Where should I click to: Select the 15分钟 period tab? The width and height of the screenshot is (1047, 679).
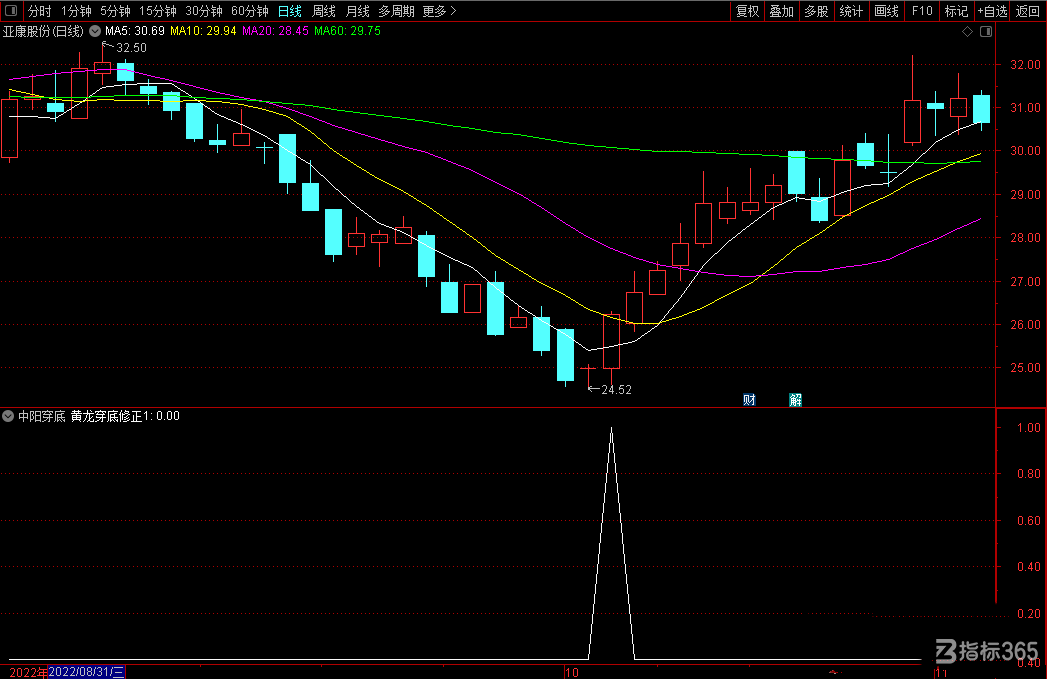coord(158,11)
